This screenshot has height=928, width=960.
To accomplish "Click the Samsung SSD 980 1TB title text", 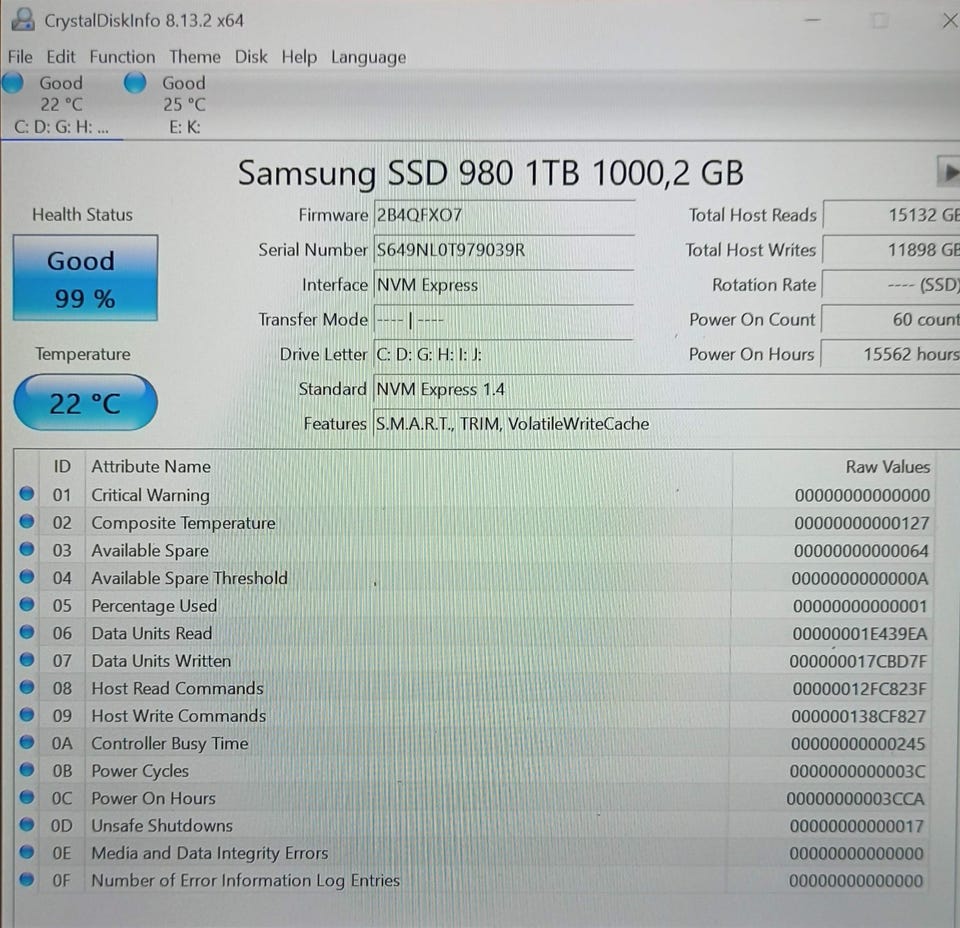I will (x=490, y=173).
